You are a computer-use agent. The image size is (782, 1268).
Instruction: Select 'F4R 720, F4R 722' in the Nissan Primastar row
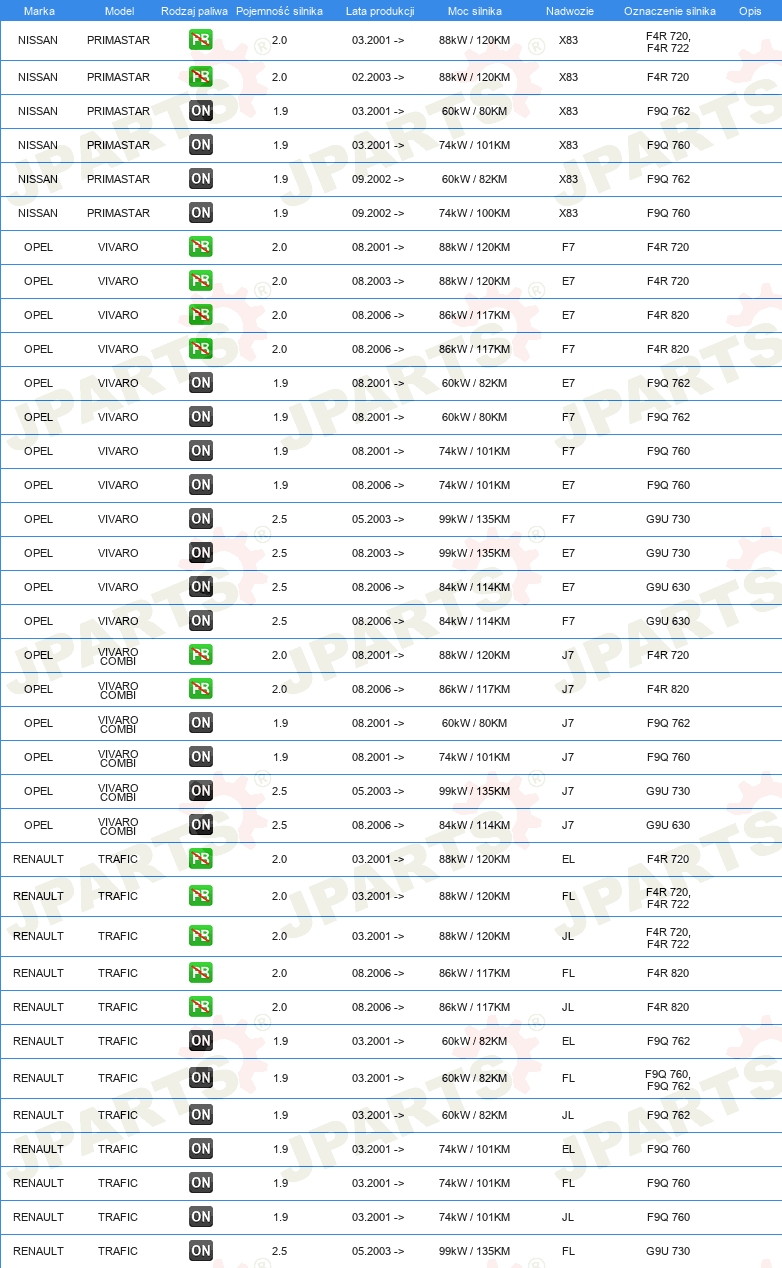(668, 41)
